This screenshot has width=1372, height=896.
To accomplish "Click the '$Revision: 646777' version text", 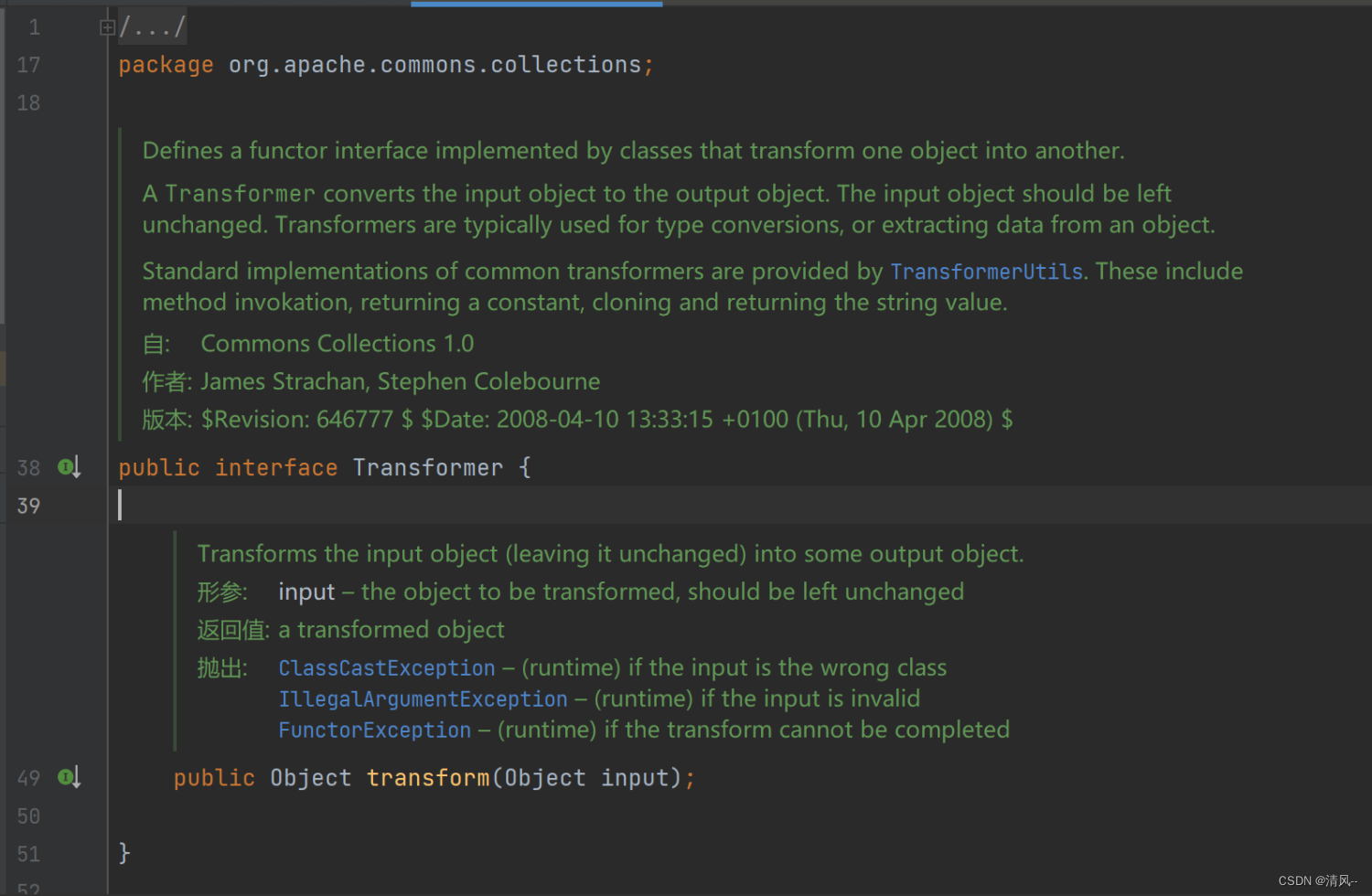I will pyautogui.click(x=297, y=420).
